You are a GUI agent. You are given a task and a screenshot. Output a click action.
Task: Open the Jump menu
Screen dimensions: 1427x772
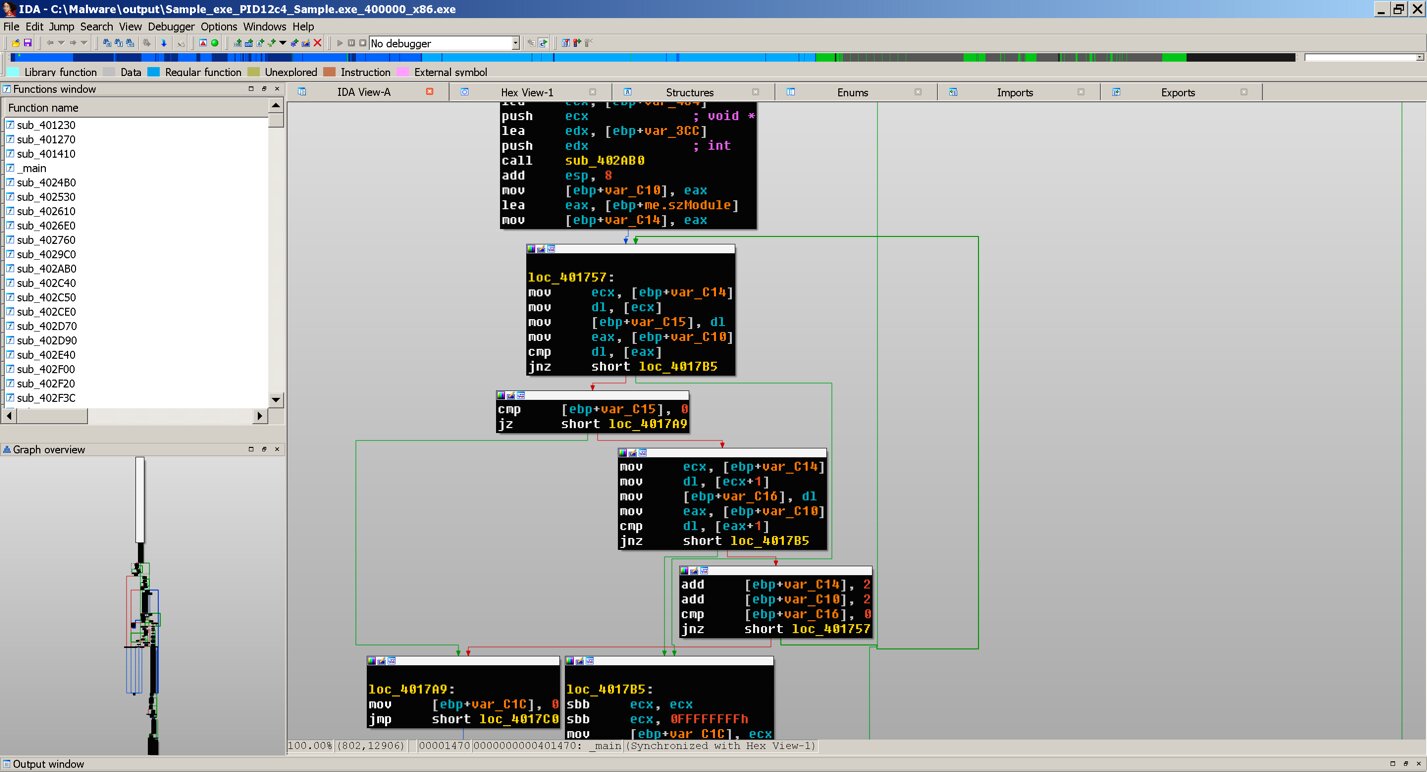(61, 26)
